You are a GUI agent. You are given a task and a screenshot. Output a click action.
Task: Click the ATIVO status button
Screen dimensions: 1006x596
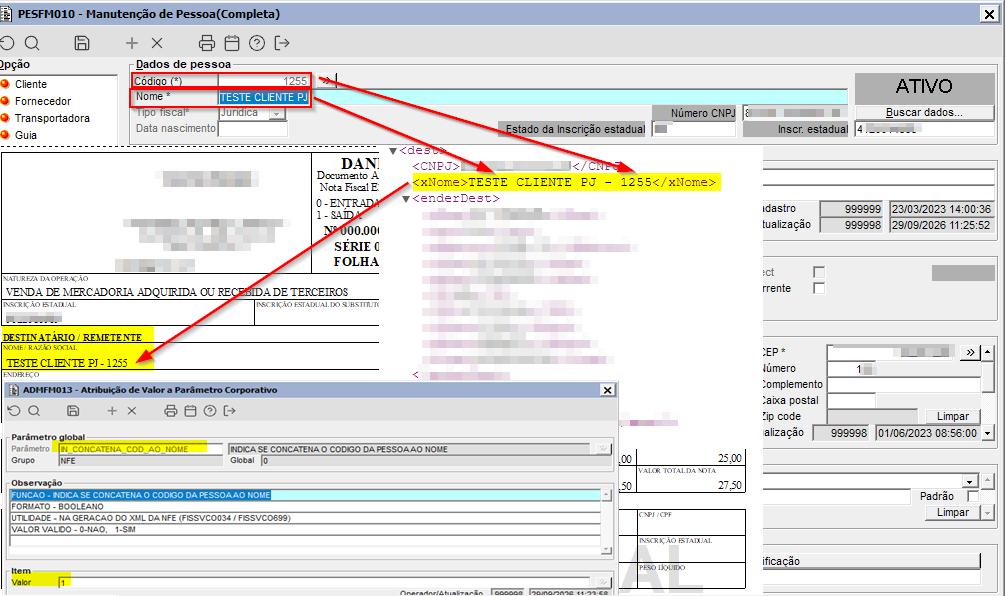(924, 87)
